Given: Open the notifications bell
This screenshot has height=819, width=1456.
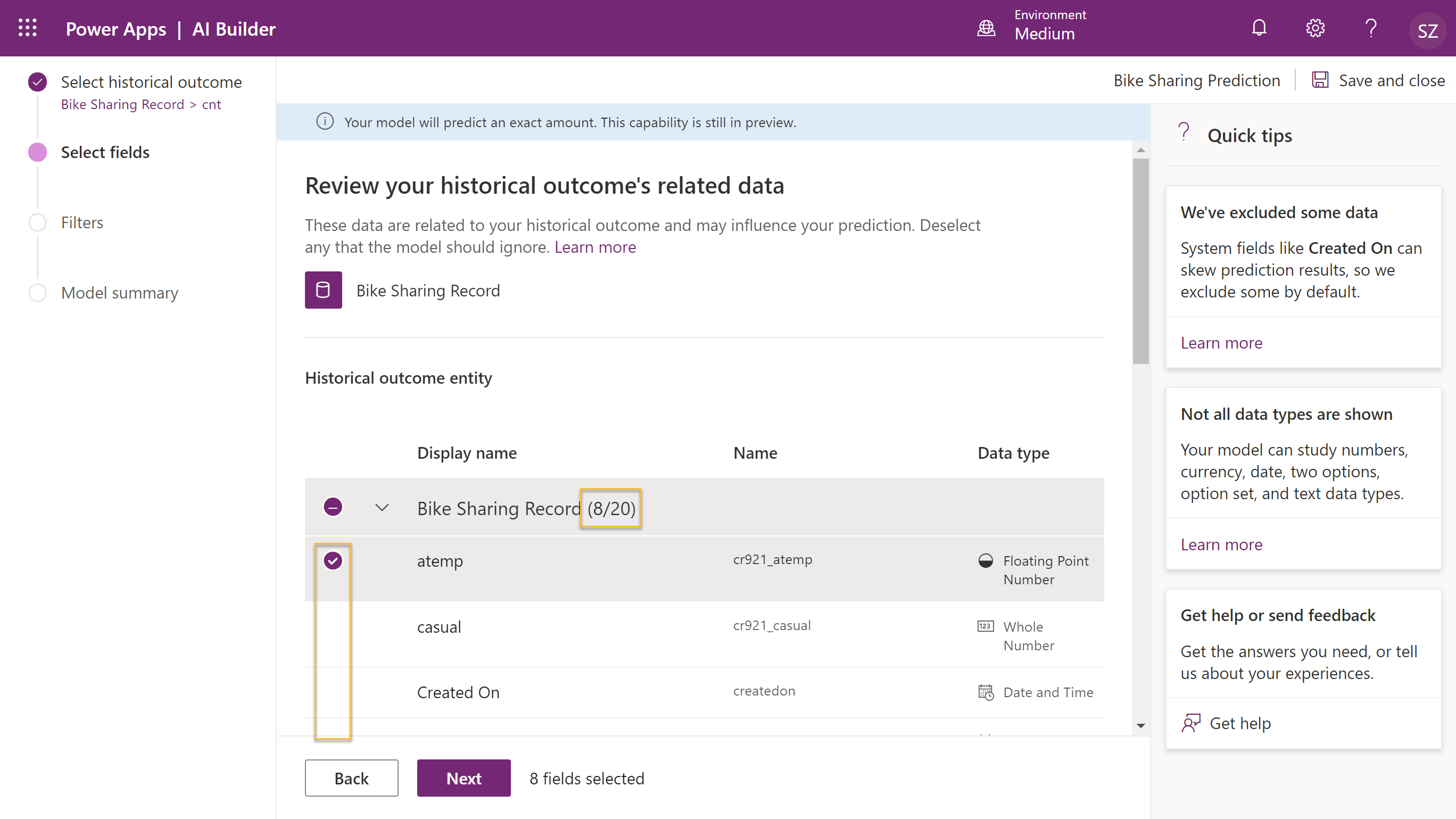Looking at the screenshot, I should click(1259, 28).
